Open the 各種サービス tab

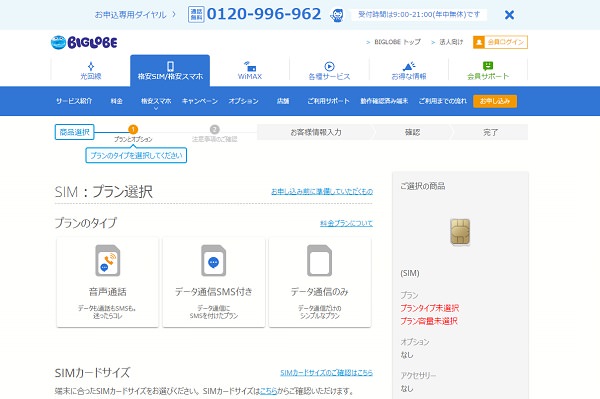coord(329,70)
